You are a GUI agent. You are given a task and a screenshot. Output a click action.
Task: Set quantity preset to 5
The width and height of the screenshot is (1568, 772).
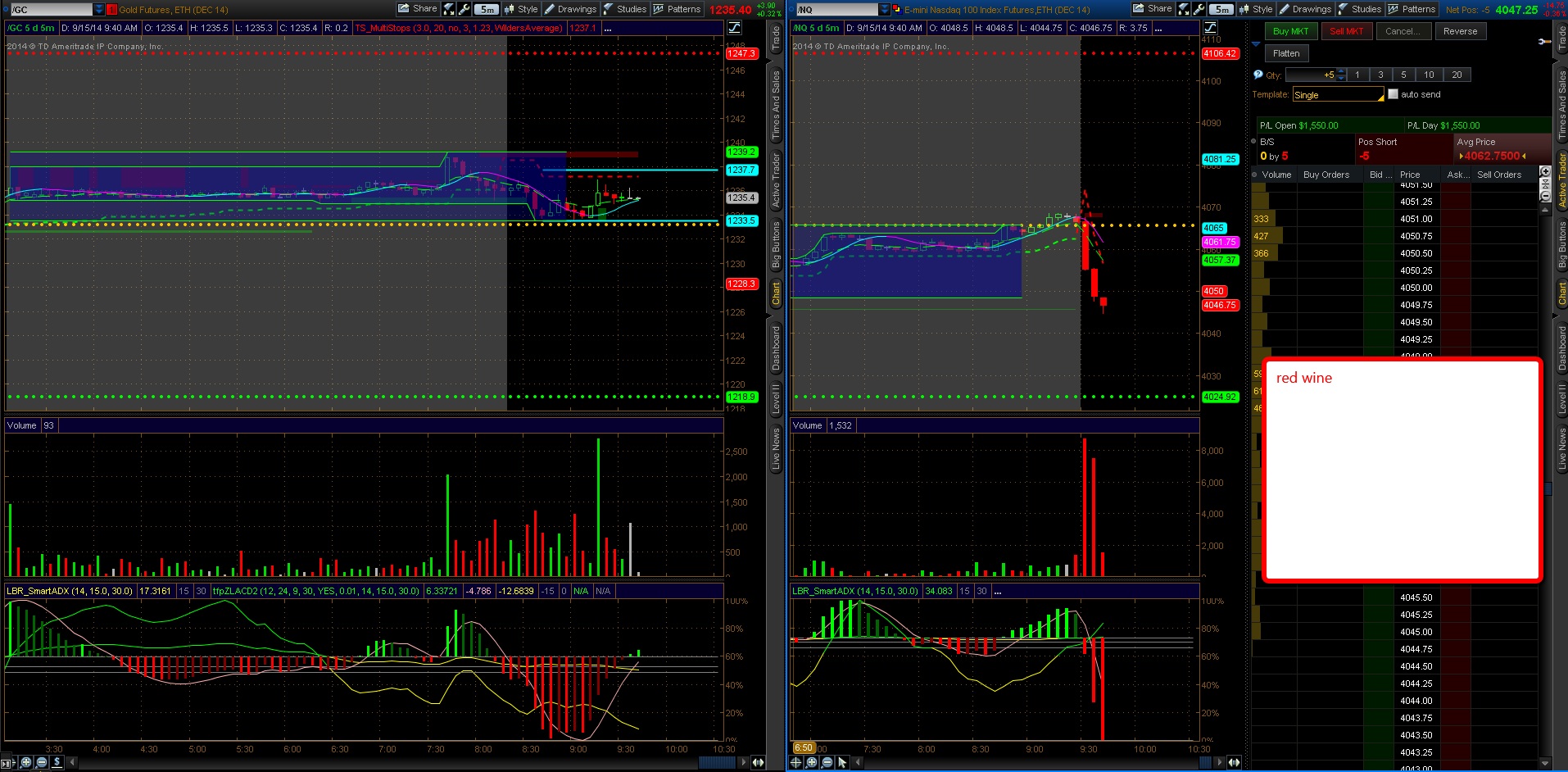tap(1403, 75)
